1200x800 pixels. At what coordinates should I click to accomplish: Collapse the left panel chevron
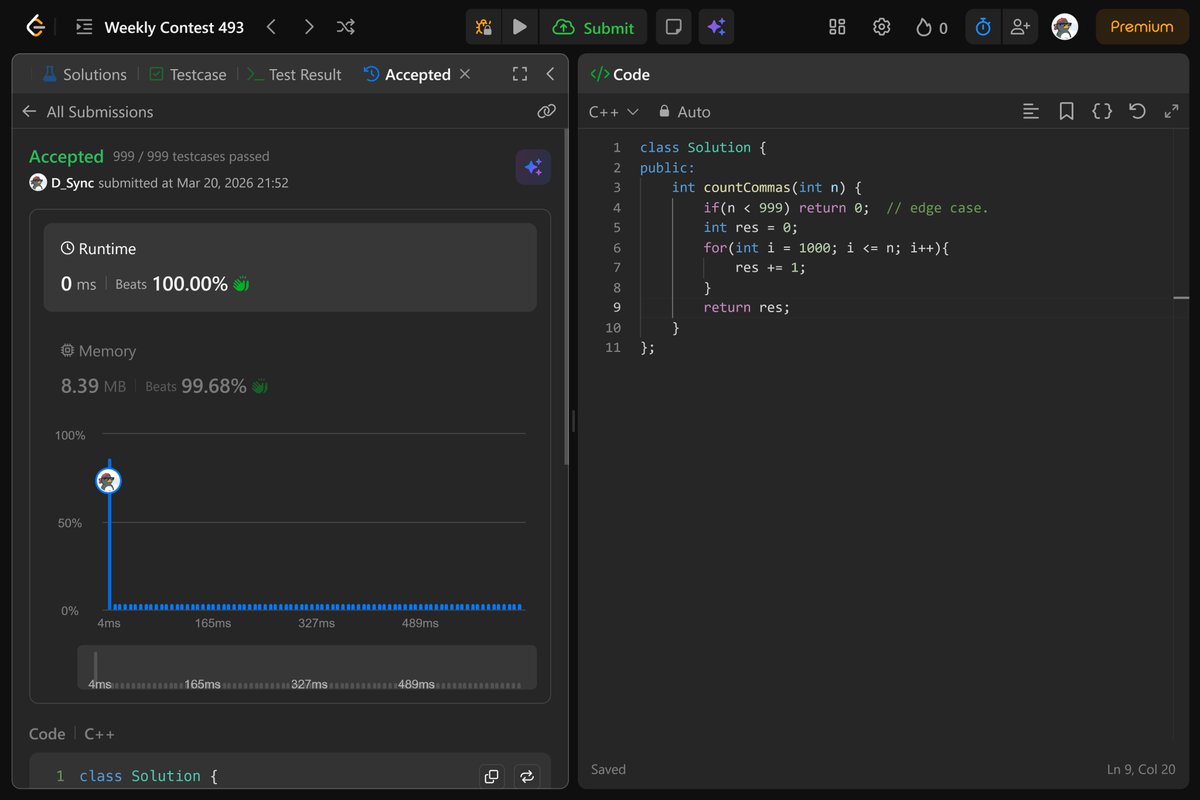pyautogui.click(x=550, y=74)
